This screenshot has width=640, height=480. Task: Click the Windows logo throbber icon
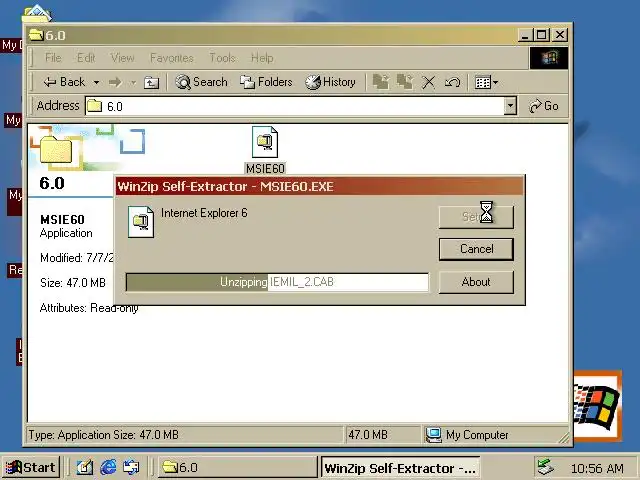549,58
